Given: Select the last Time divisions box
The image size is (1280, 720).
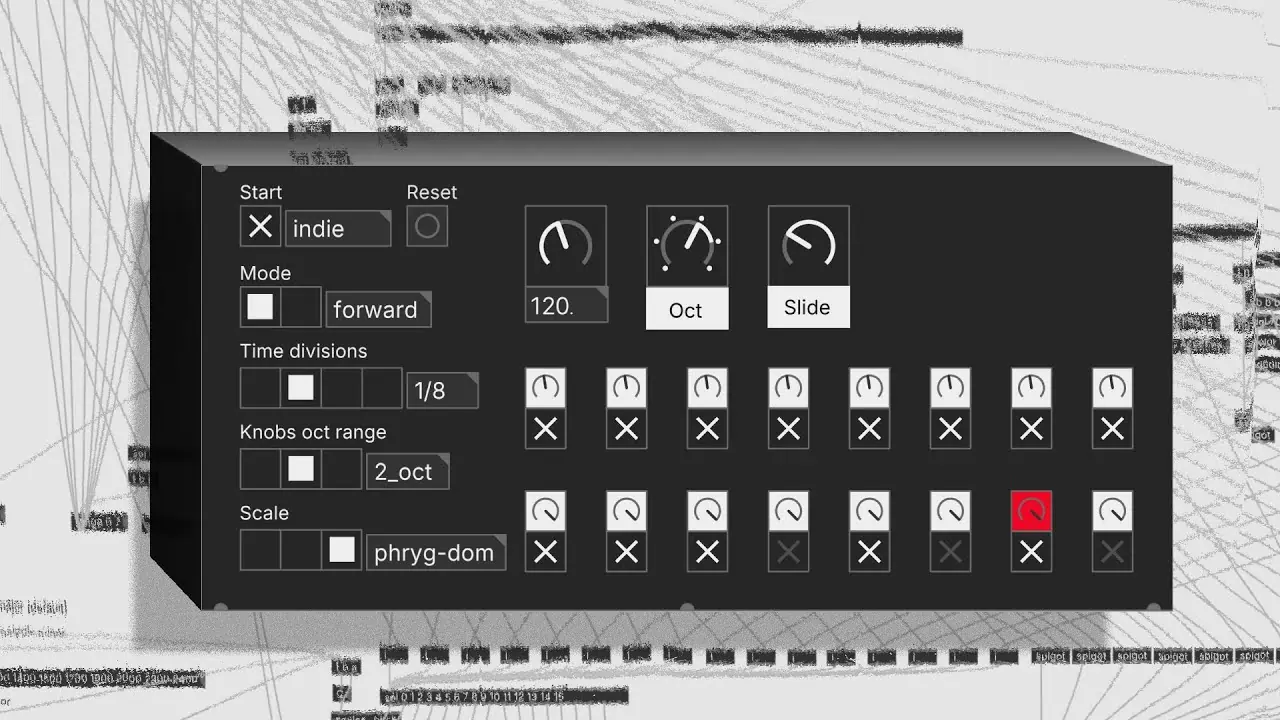Looking at the screenshot, I should [381, 388].
